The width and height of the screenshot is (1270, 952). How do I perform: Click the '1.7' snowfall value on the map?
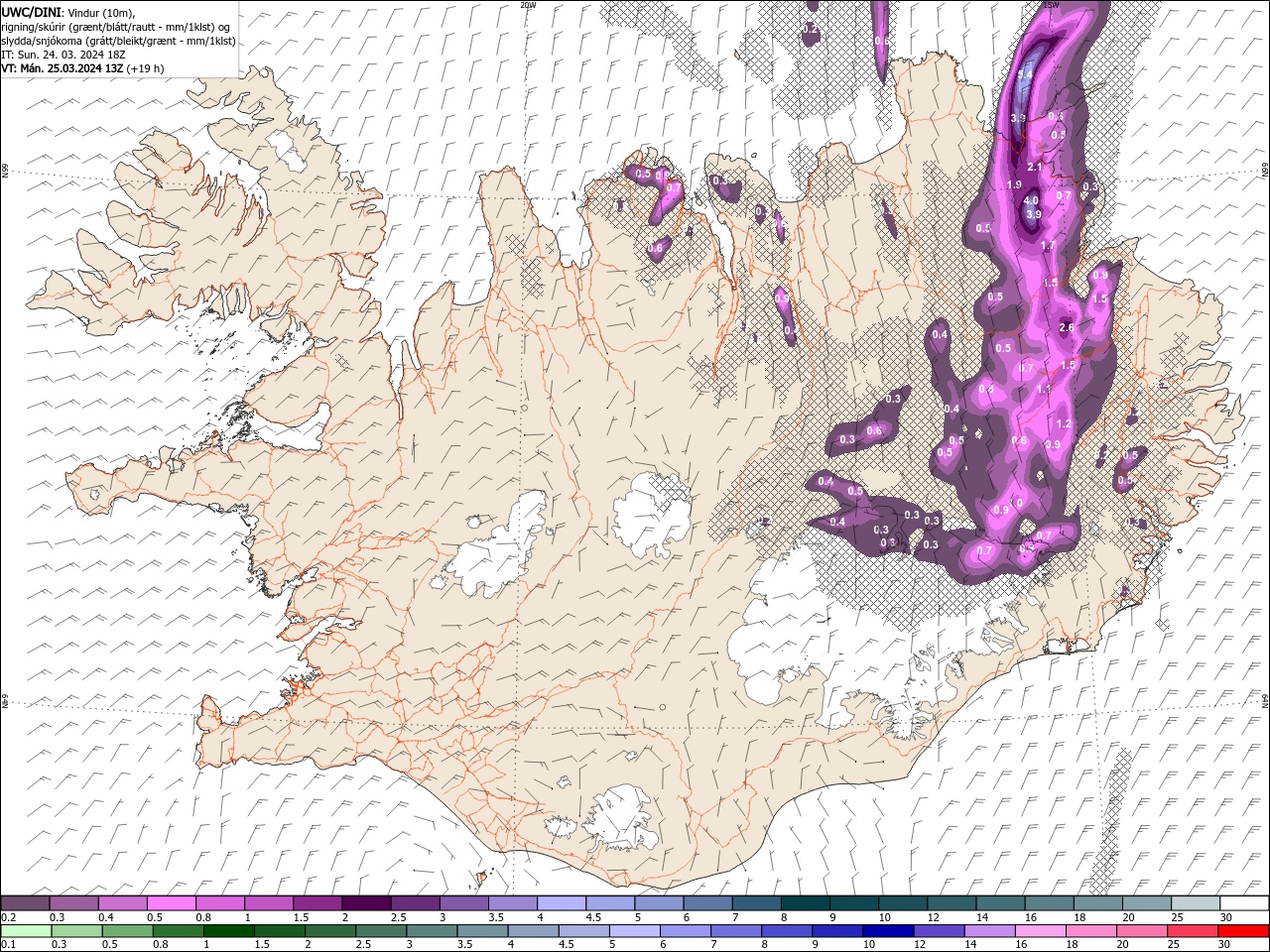click(x=1048, y=245)
